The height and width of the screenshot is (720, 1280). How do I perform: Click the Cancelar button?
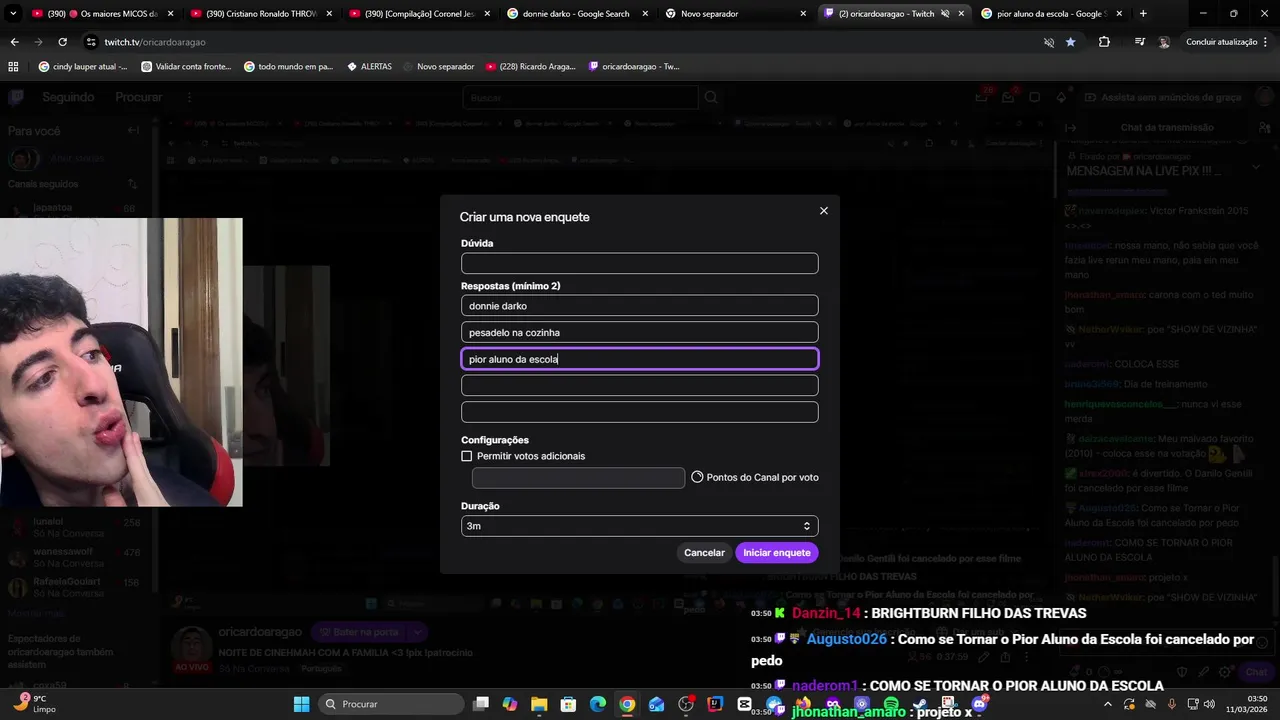(704, 553)
